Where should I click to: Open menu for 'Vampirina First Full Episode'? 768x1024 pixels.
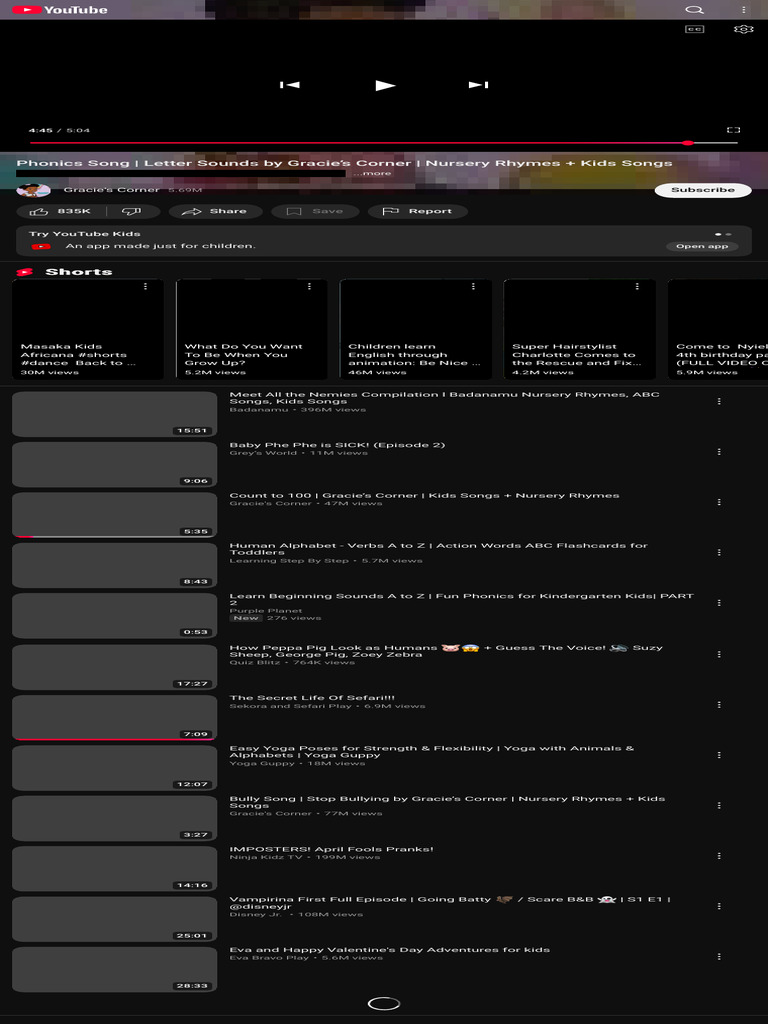(719, 906)
